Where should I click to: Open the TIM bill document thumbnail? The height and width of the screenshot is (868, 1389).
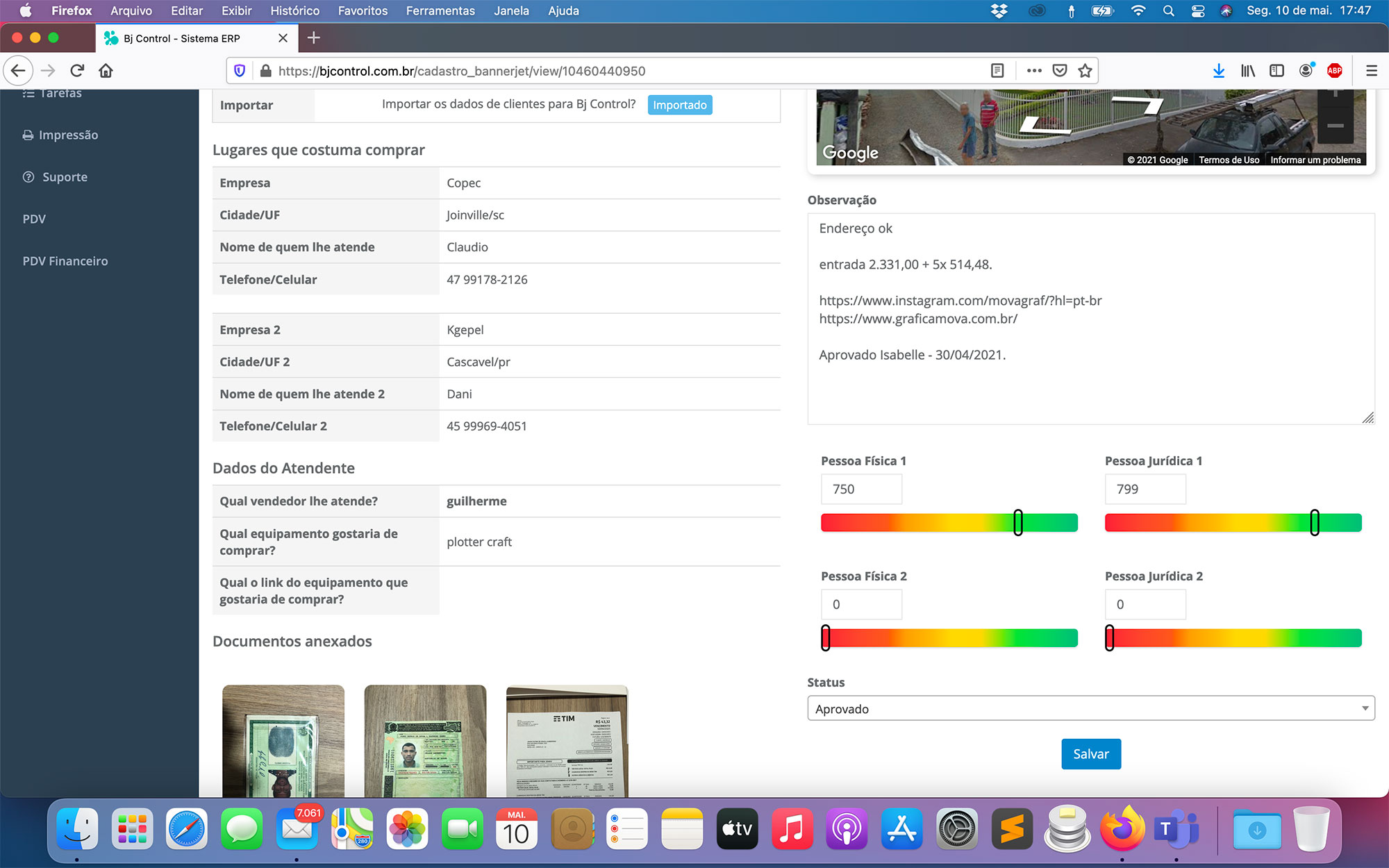tap(567, 740)
